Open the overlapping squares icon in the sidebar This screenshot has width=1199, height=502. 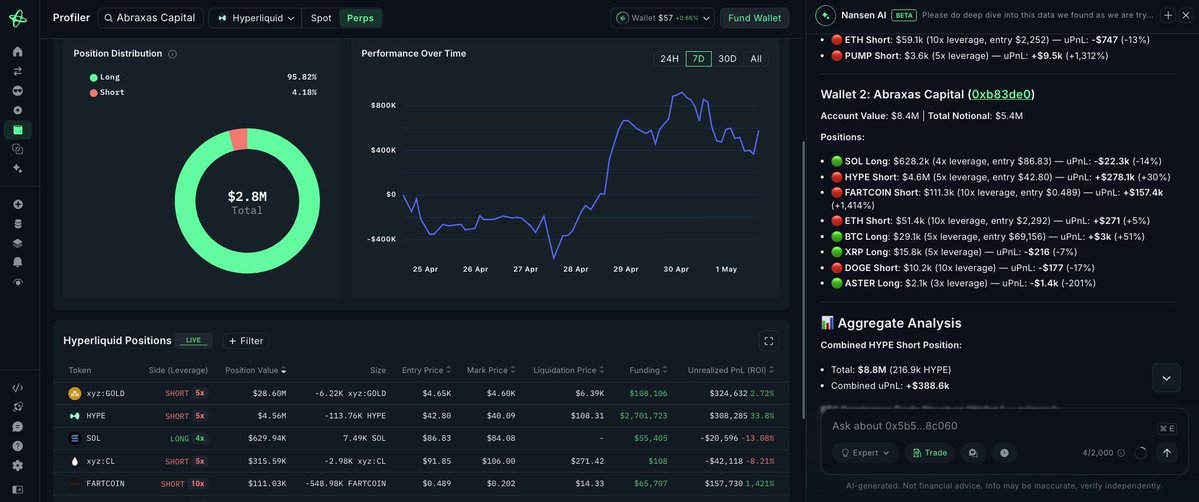coord(18,149)
